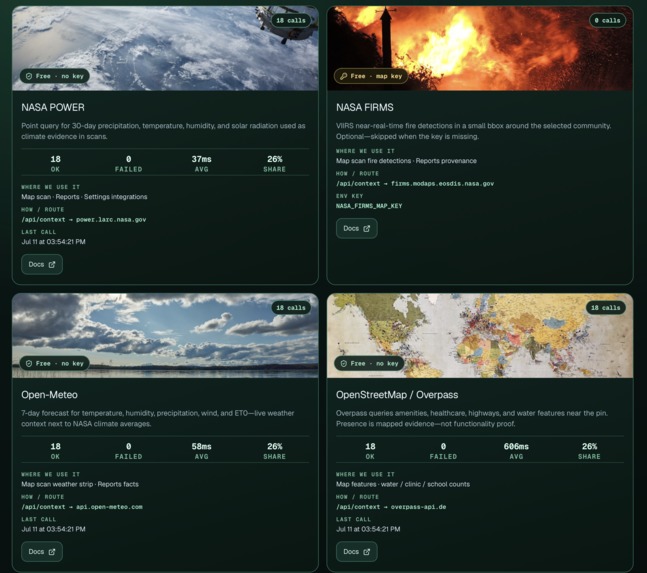647x573 pixels.
Task: Click Open-Meteo 26% share value
Action: (274, 447)
